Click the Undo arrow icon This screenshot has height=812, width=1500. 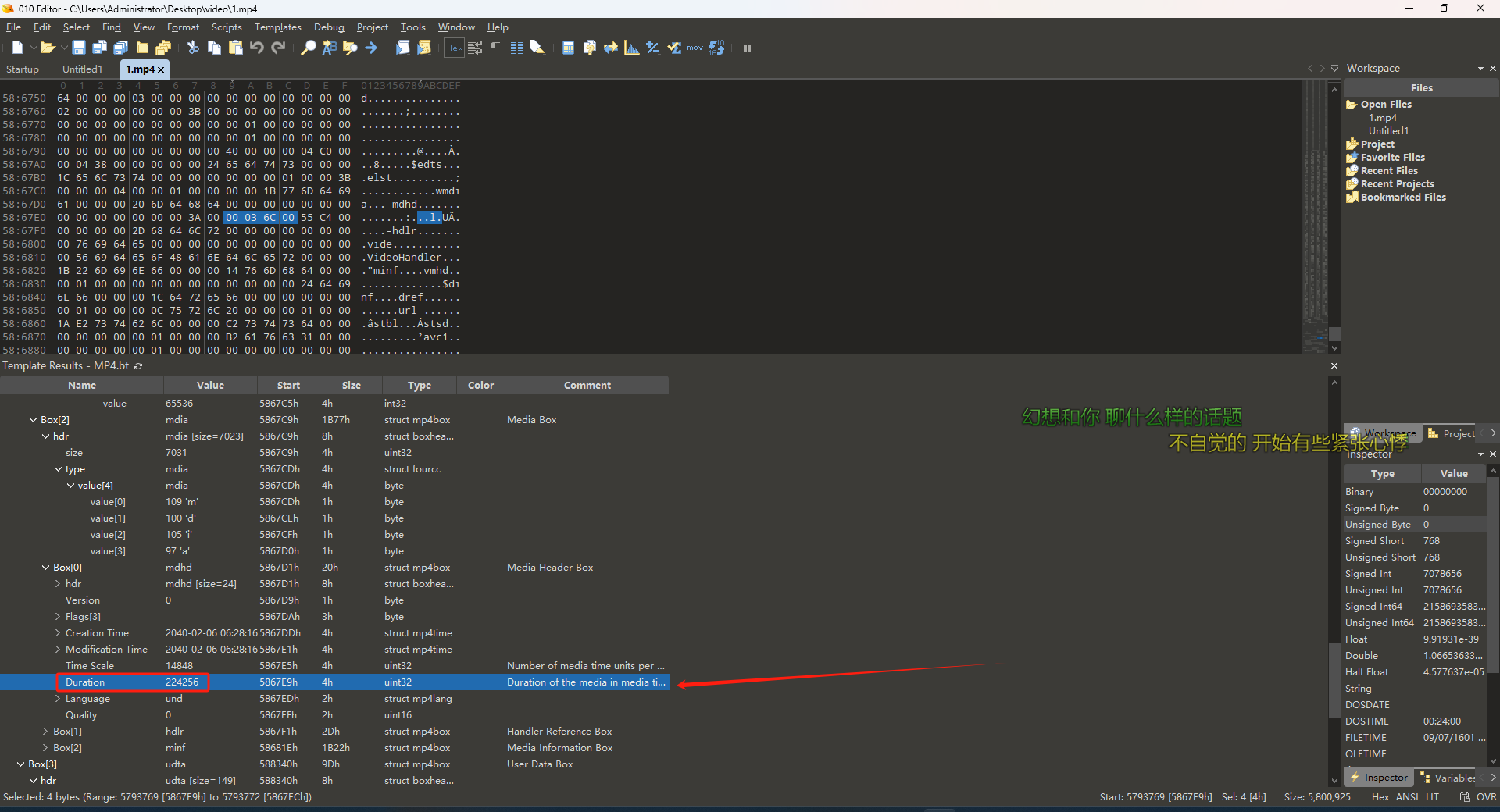coord(256,48)
